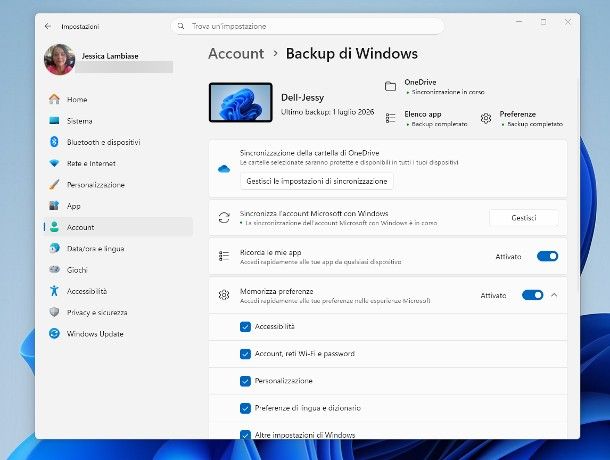Click 'Sincronizza l'account Microsoft con Windows' title
The image size is (610, 460).
click(314, 213)
